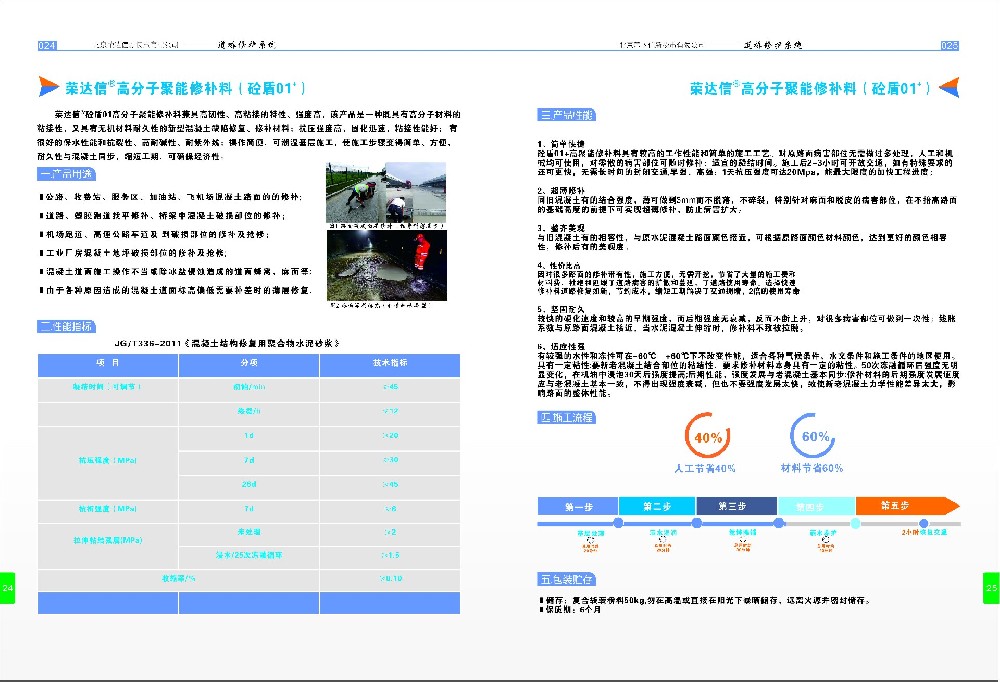
Task: Click timeline dot after 第一步
Action: coord(617,523)
